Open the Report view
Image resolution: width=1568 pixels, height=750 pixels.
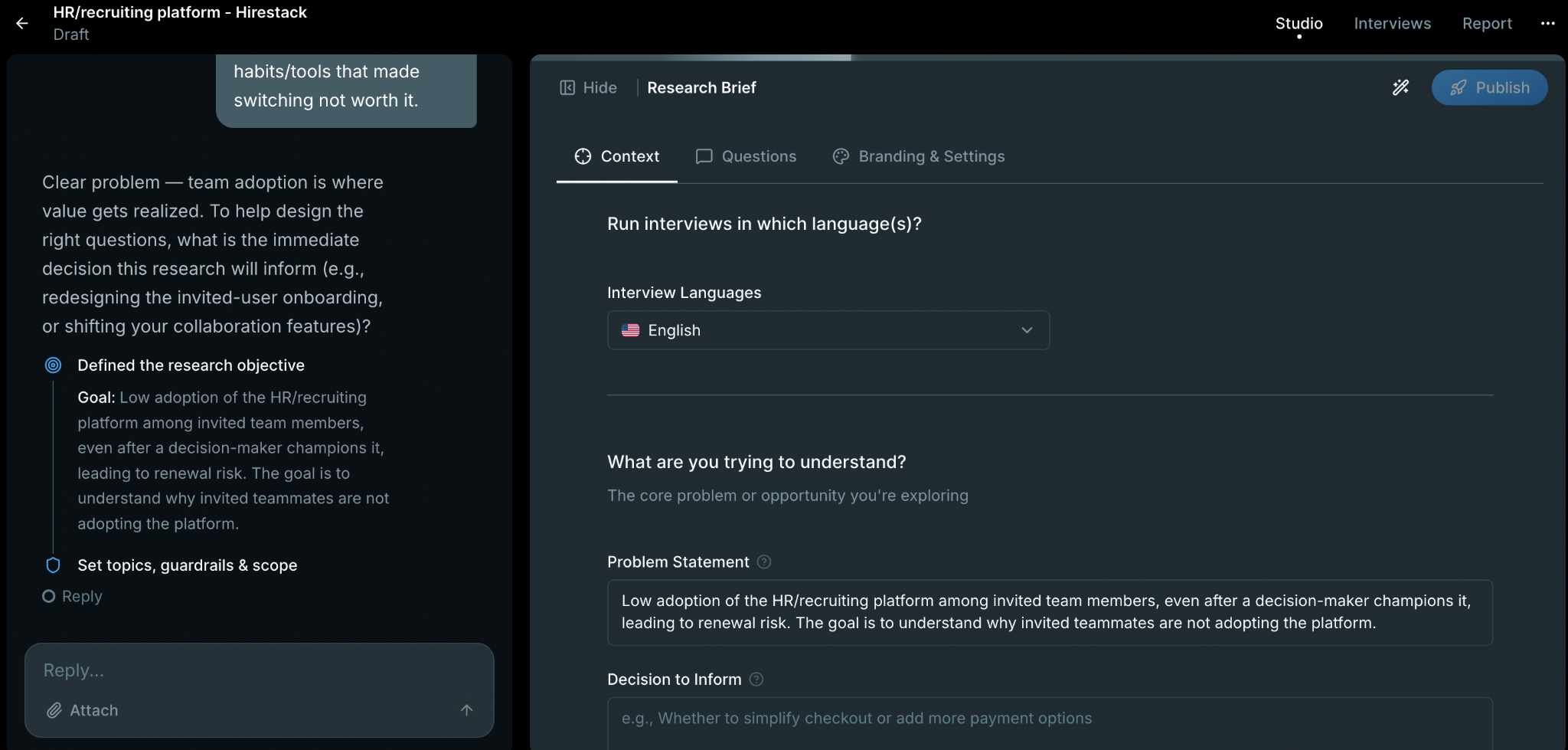pyautogui.click(x=1487, y=24)
